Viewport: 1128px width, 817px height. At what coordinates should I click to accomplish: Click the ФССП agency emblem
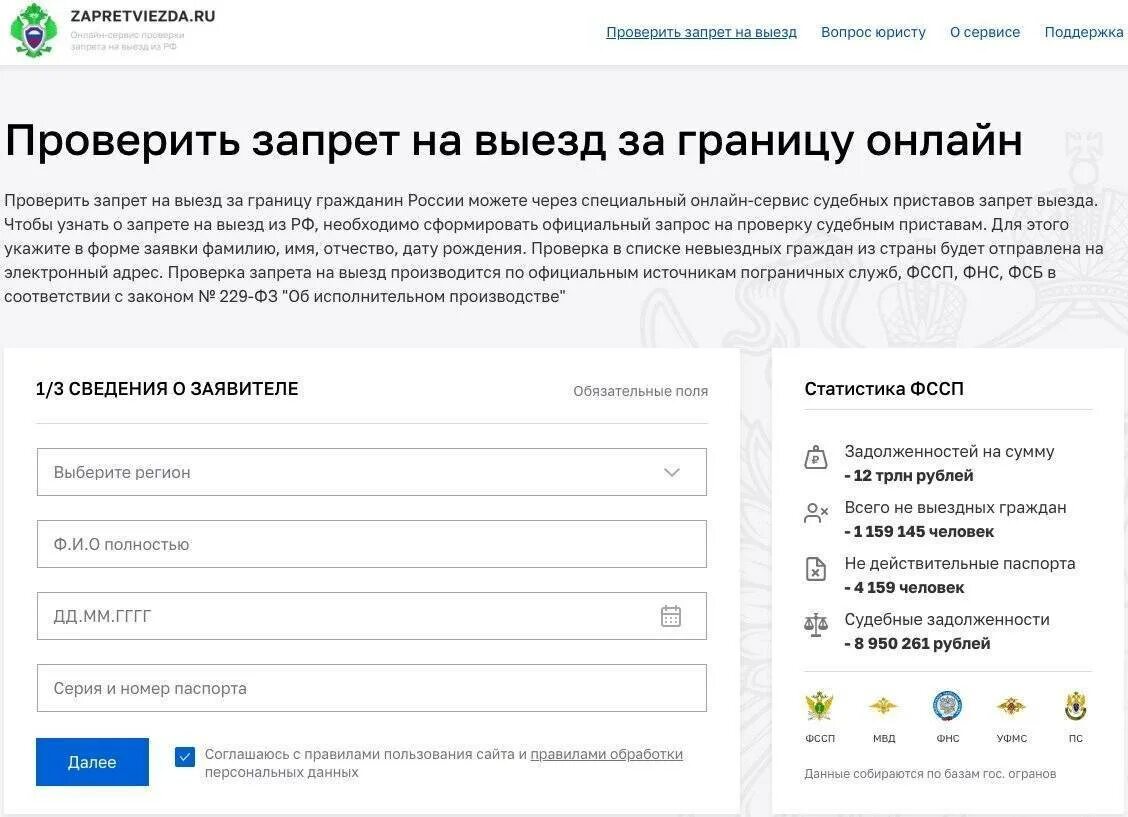(x=819, y=706)
